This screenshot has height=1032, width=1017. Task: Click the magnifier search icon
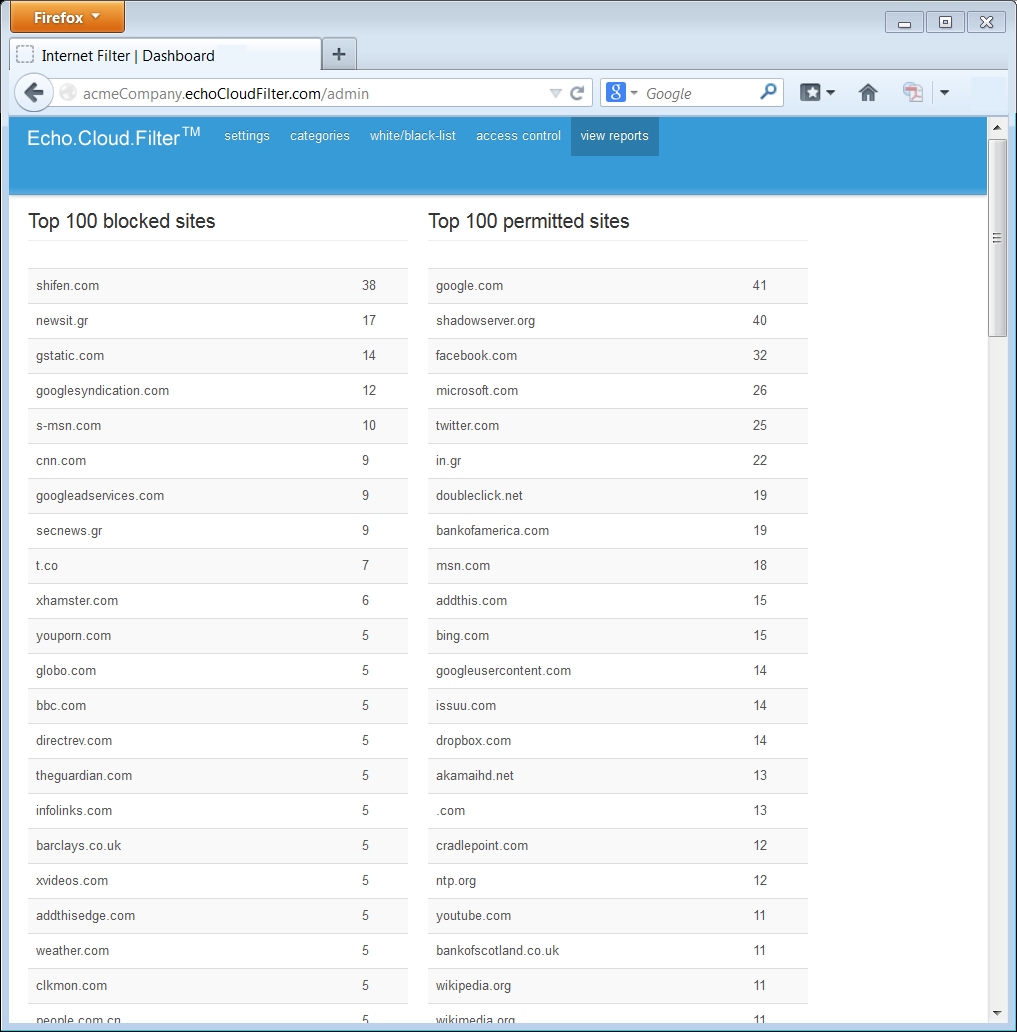[768, 92]
